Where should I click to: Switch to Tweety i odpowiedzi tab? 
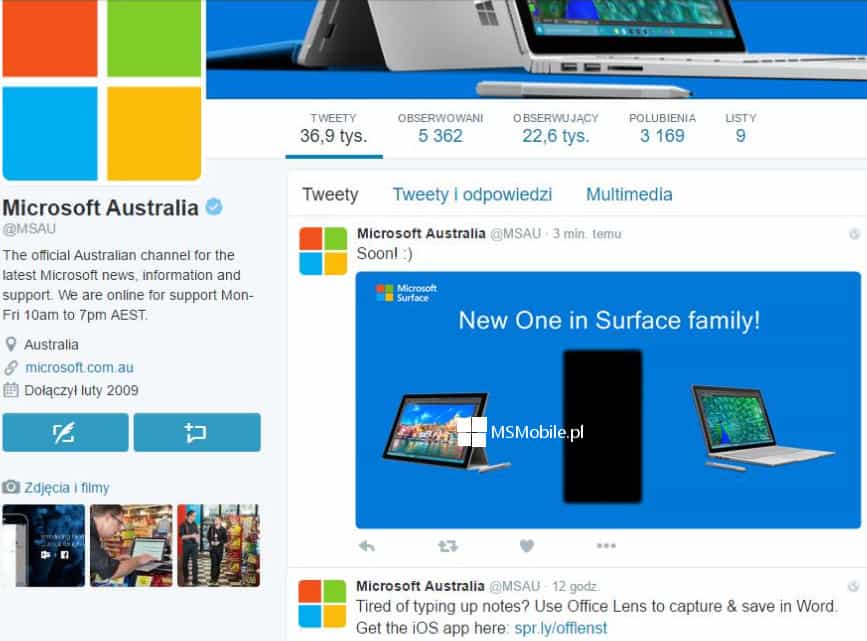472,195
